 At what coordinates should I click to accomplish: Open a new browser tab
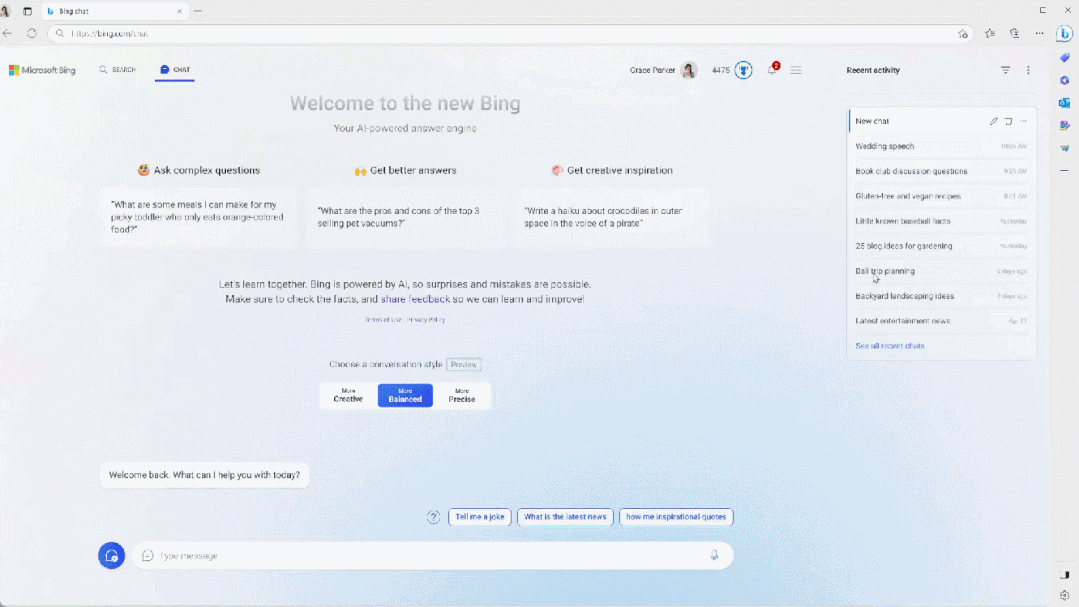197,11
